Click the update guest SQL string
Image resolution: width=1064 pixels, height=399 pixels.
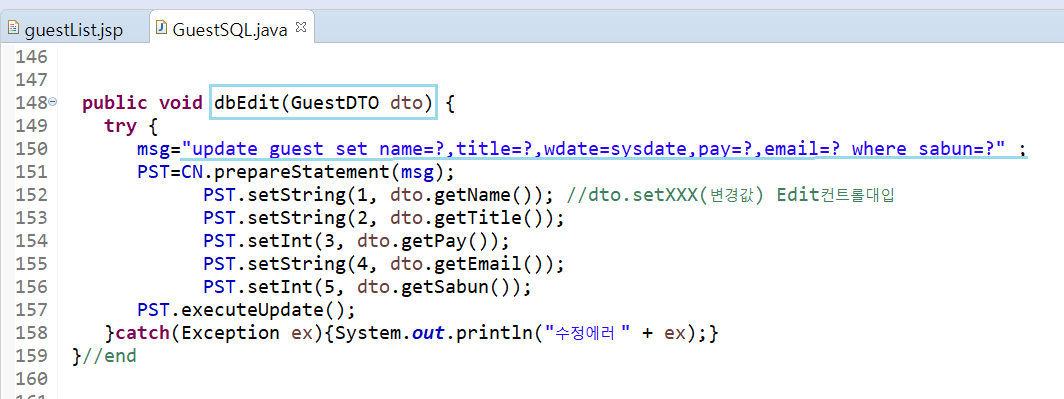point(593,149)
